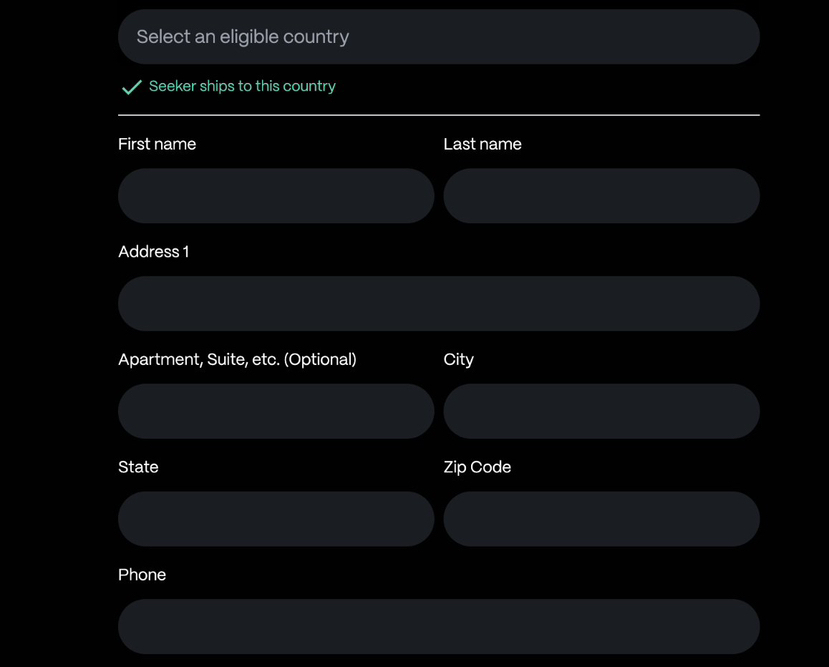Click the State label text
Screen dimensions: 829x667
tap(138, 467)
